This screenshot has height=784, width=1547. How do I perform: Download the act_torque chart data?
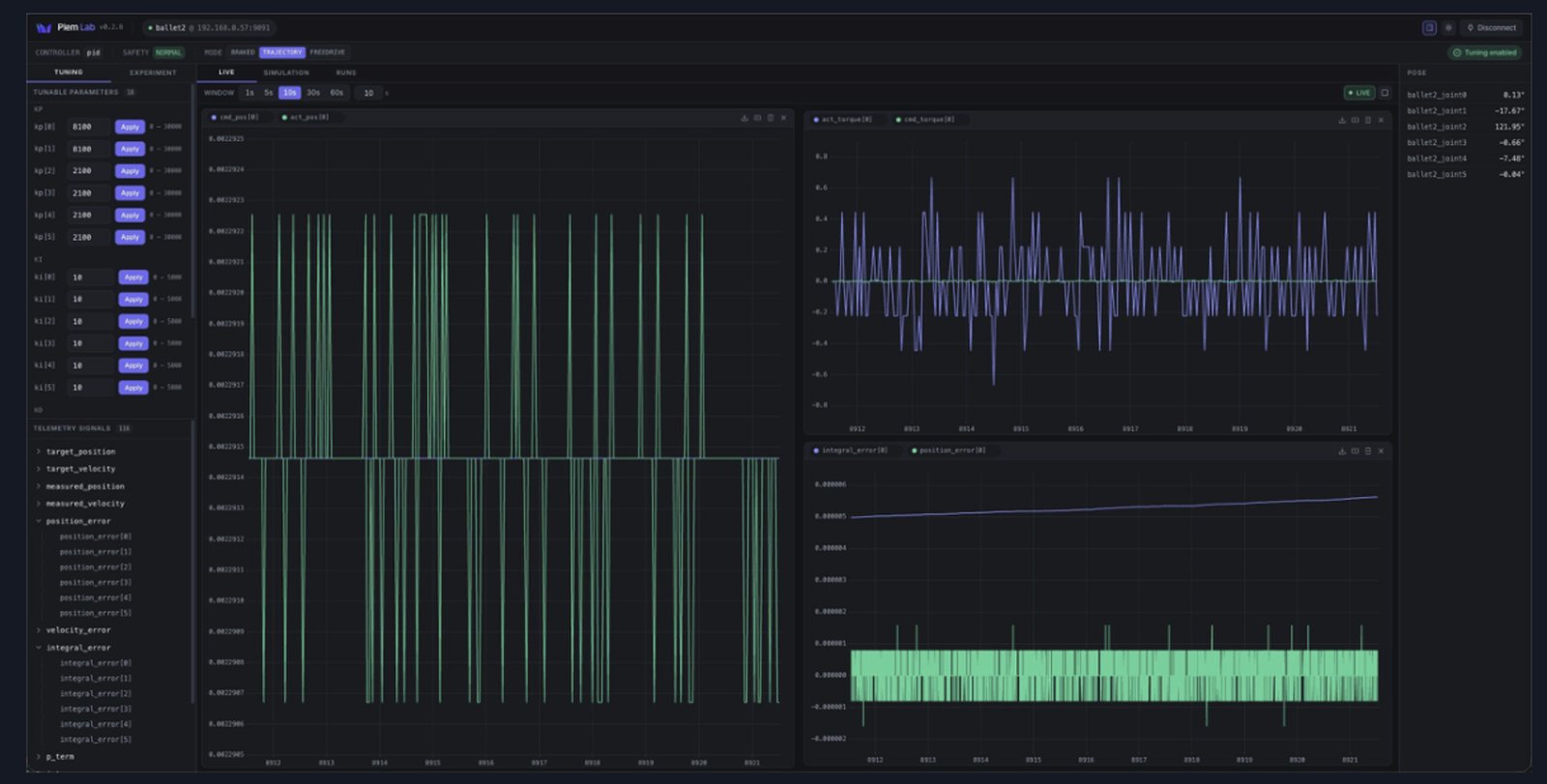[x=1342, y=120]
